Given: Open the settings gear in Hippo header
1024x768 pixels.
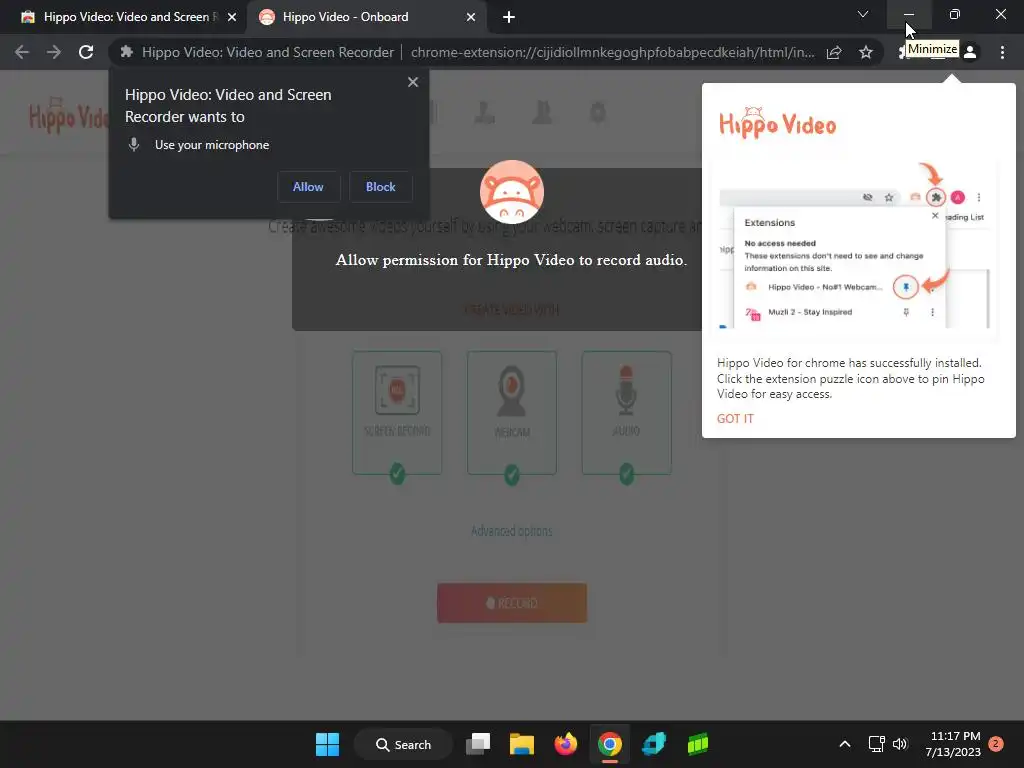Looking at the screenshot, I should click(598, 112).
